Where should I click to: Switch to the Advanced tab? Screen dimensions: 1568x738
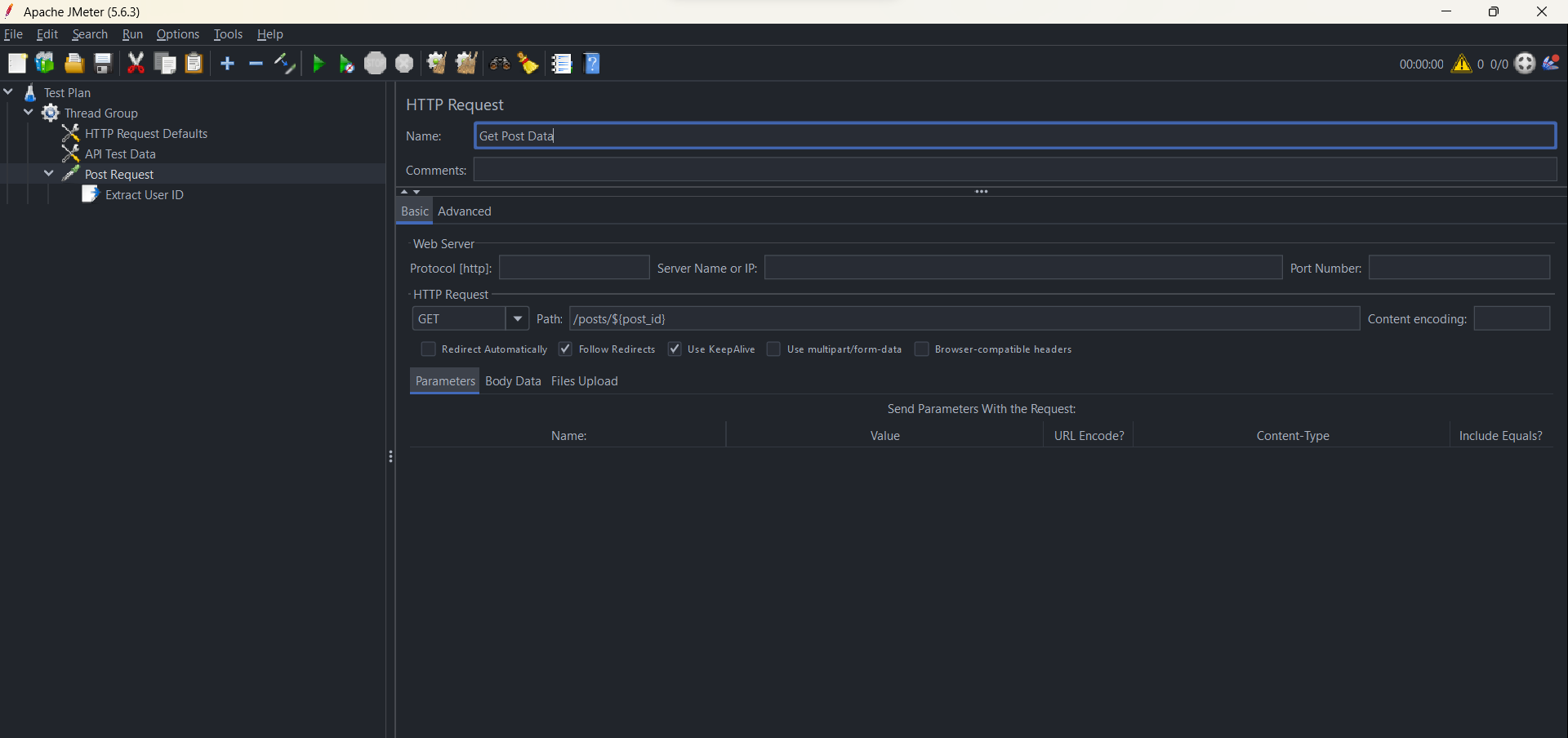click(x=465, y=211)
